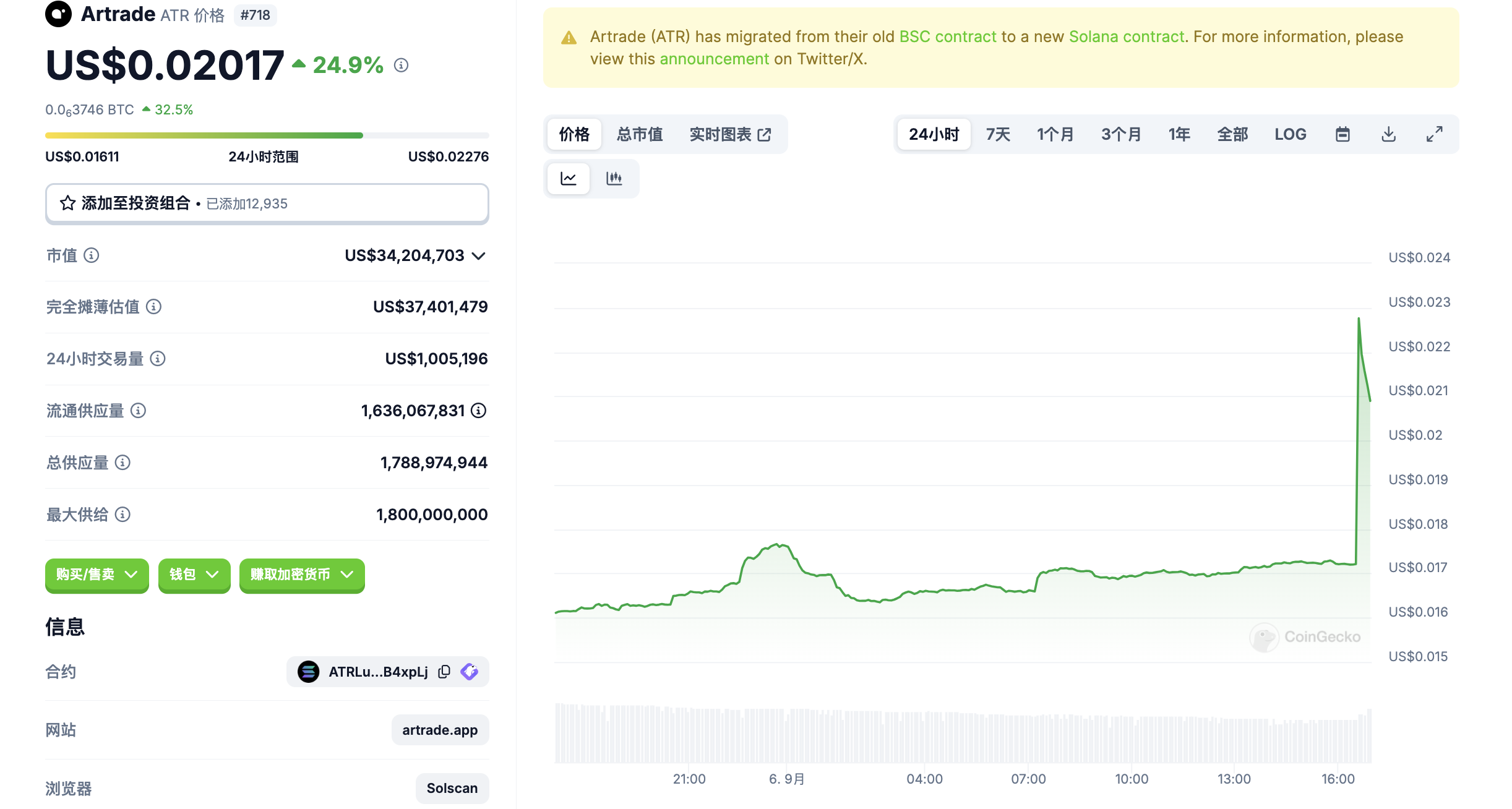This screenshot has height=809, width=1512.
Task: Show info for 市值 market cap
Action: click(91, 255)
